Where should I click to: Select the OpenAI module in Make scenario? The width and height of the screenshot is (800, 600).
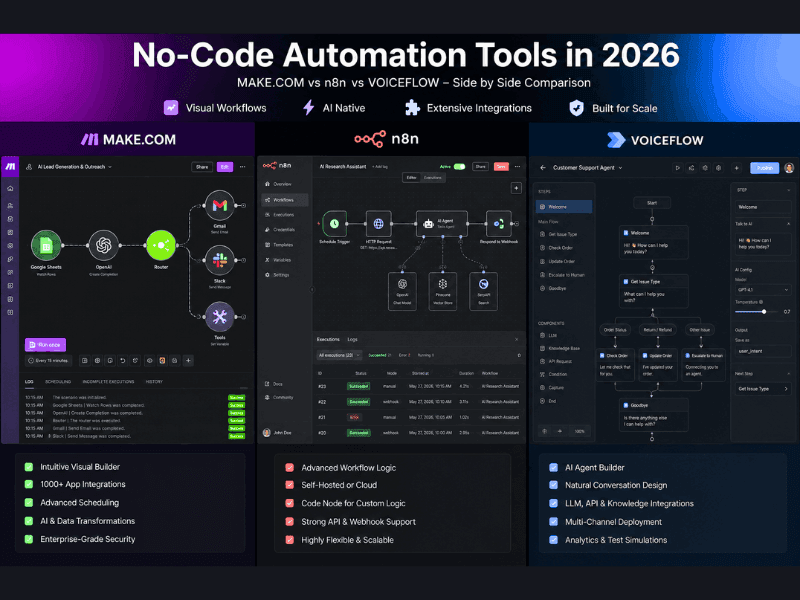point(104,245)
